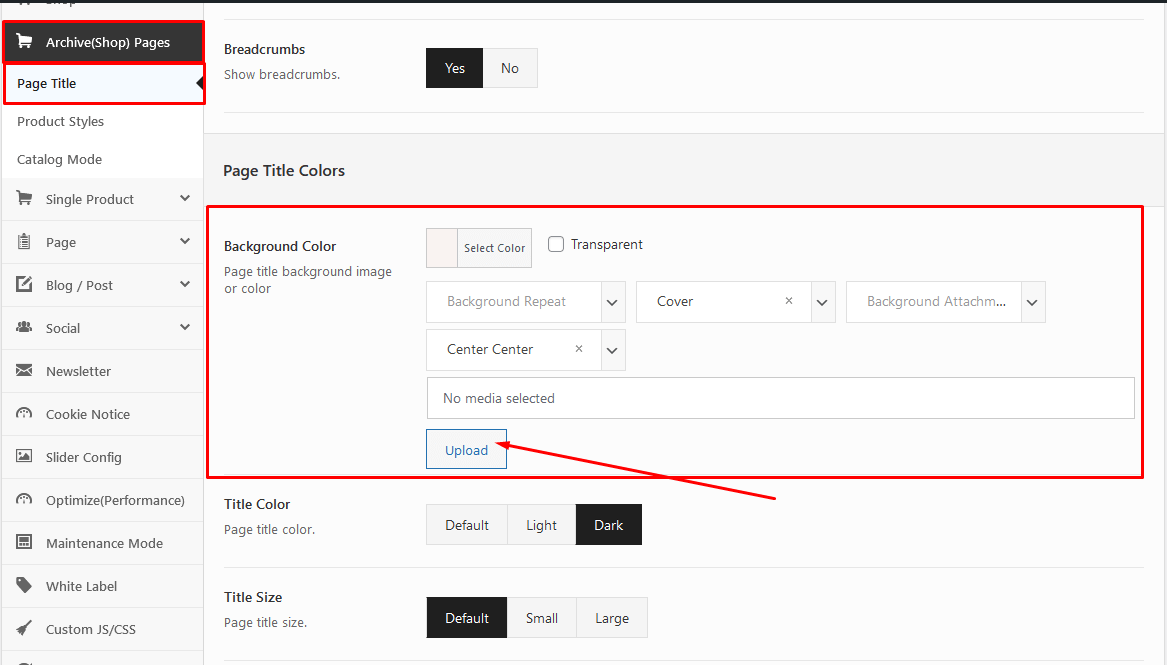Click the Slider Config image icon
Image resolution: width=1167 pixels, height=665 pixels.
pos(24,457)
